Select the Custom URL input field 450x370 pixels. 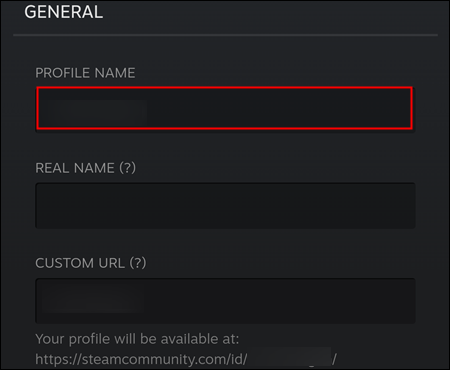[225, 301]
